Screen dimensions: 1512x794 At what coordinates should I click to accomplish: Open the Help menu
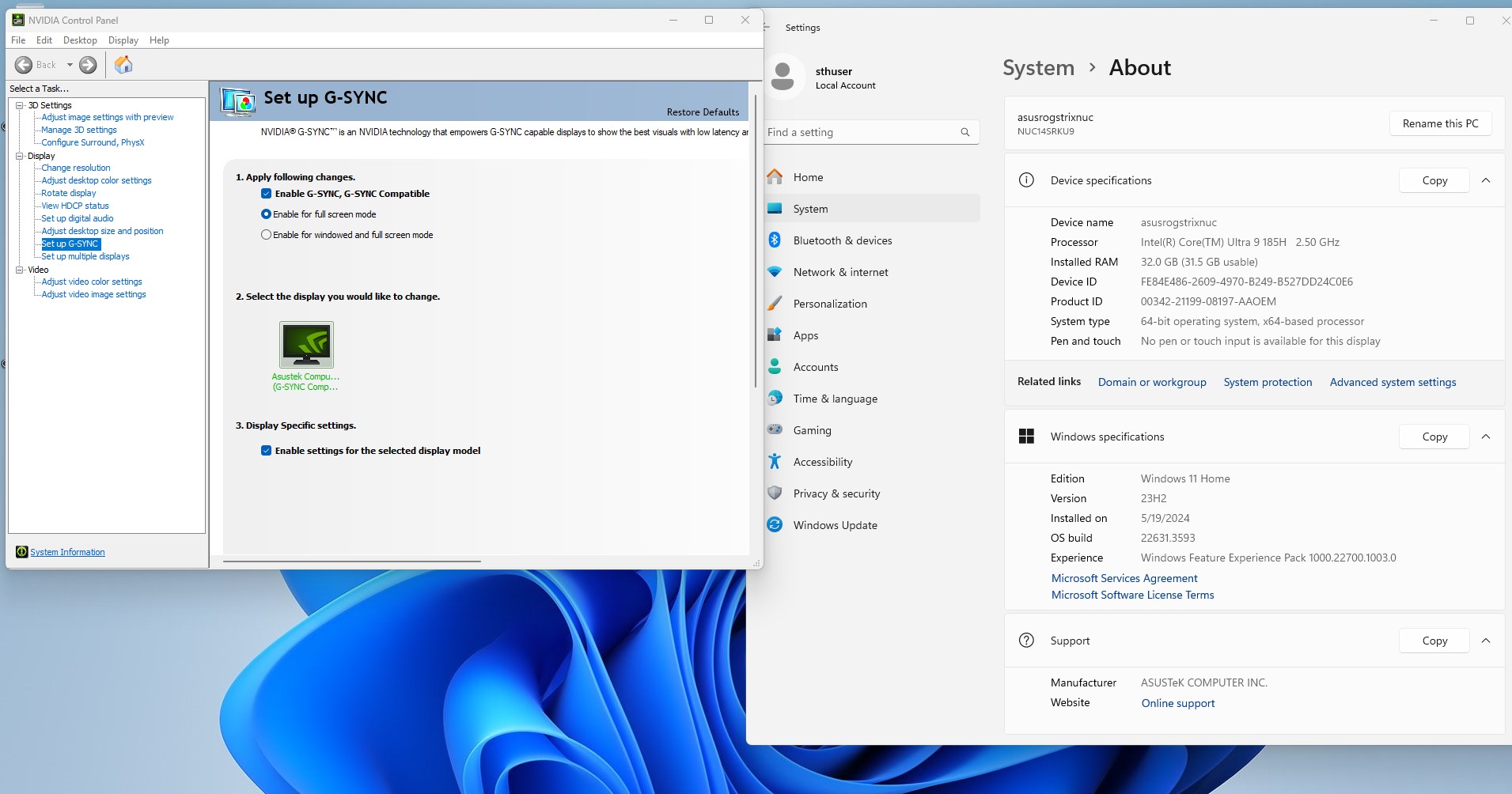(x=159, y=40)
